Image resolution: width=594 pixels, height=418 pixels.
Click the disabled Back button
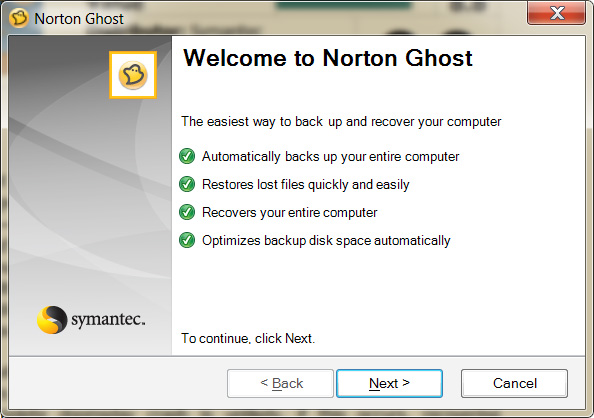[x=280, y=384]
